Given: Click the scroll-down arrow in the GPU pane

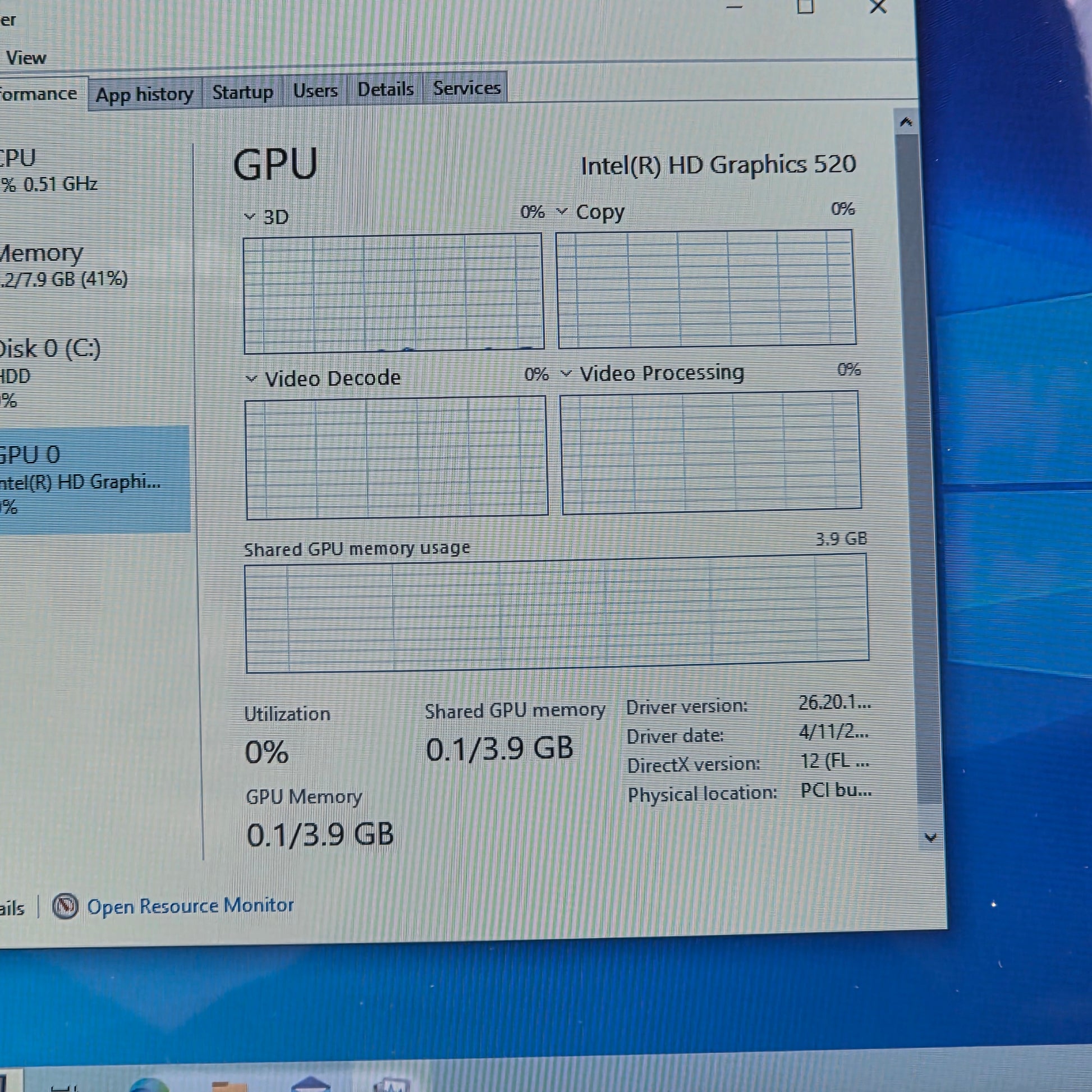Looking at the screenshot, I should 930,837.
